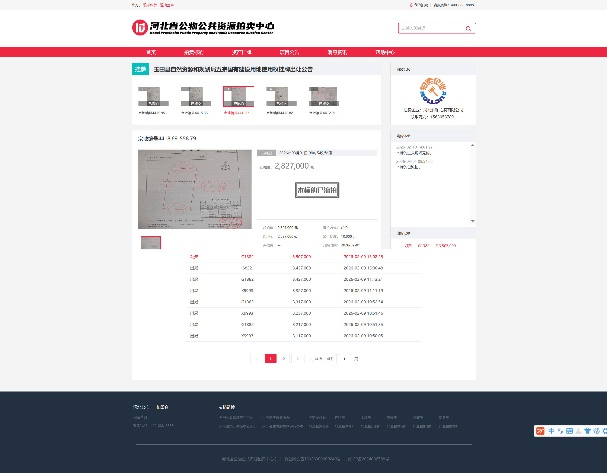Image resolution: width=607 pixels, height=473 pixels.
Task: Open the first announcement entry in right panel
Action: 414,150
